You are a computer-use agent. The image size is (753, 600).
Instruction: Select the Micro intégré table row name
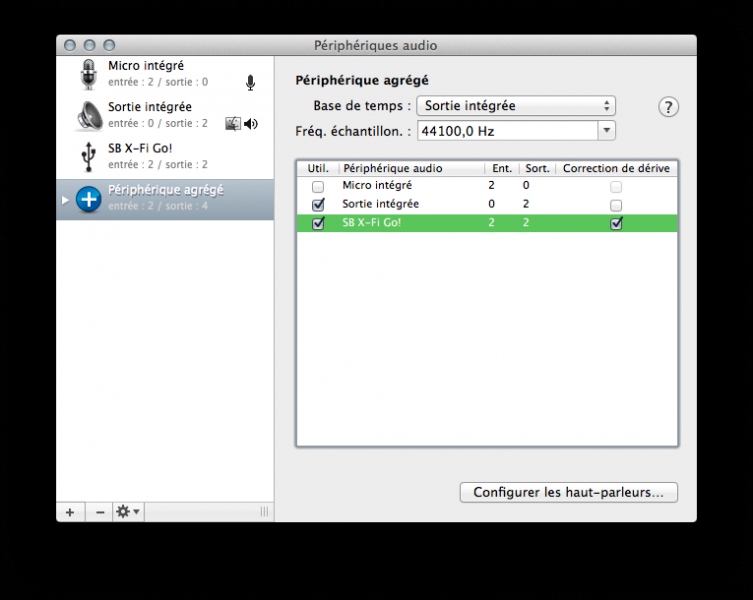(x=377, y=185)
